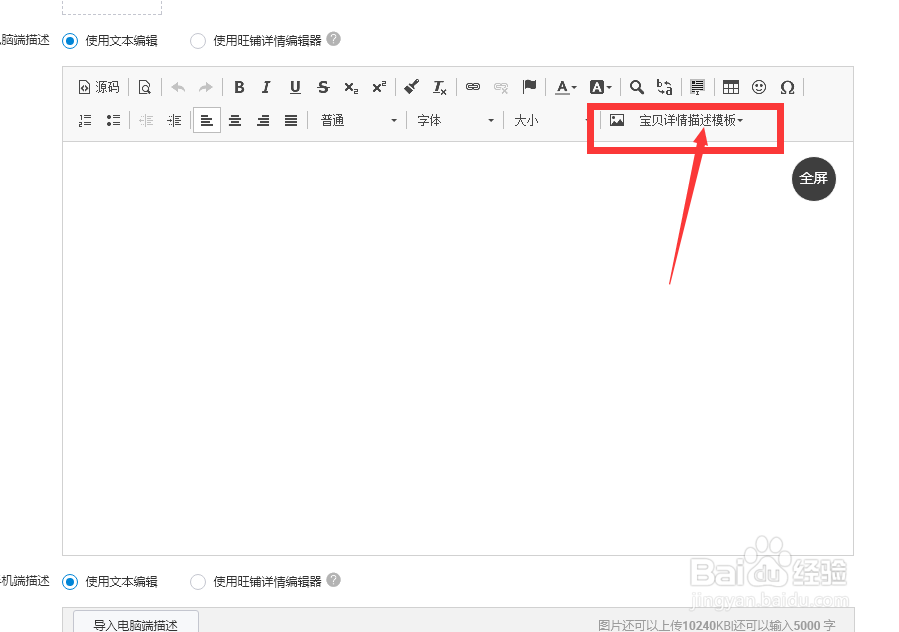Click the 全屏 fullscreen button
This screenshot has height=632, width=899.
click(x=814, y=178)
